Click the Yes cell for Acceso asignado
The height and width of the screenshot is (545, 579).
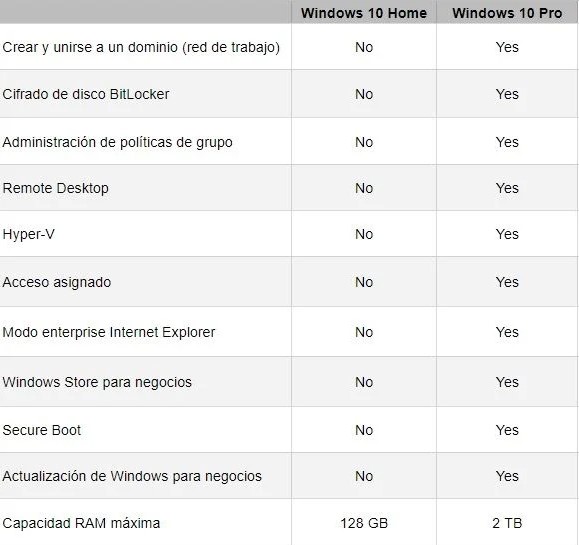coord(507,282)
